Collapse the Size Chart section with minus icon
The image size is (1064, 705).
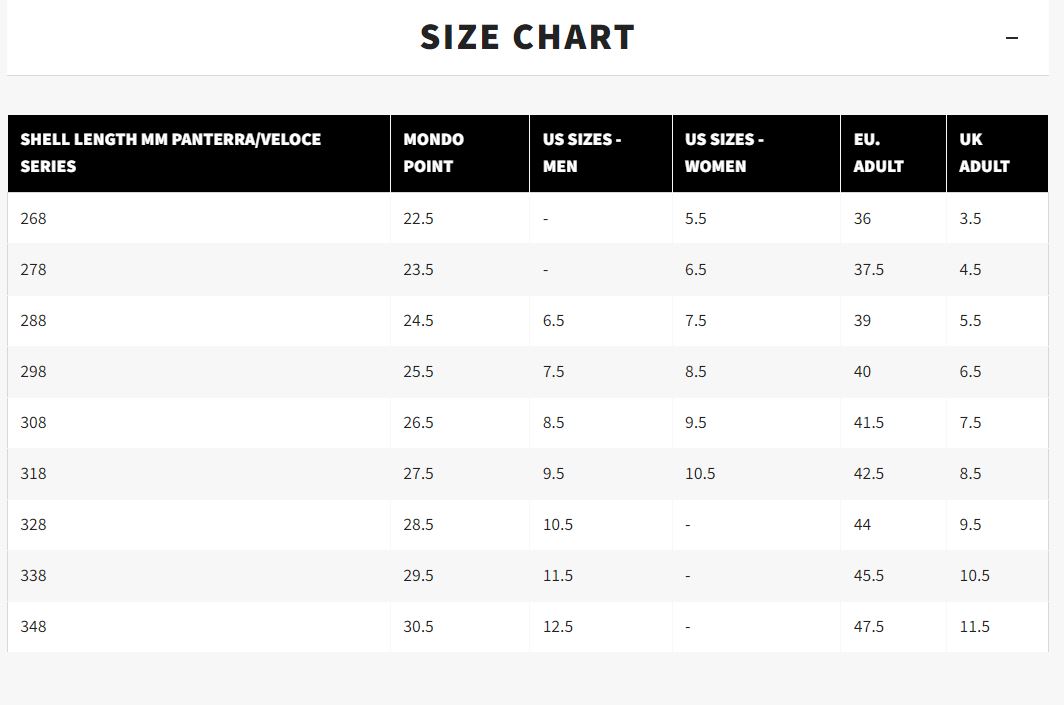click(1012, 38)
